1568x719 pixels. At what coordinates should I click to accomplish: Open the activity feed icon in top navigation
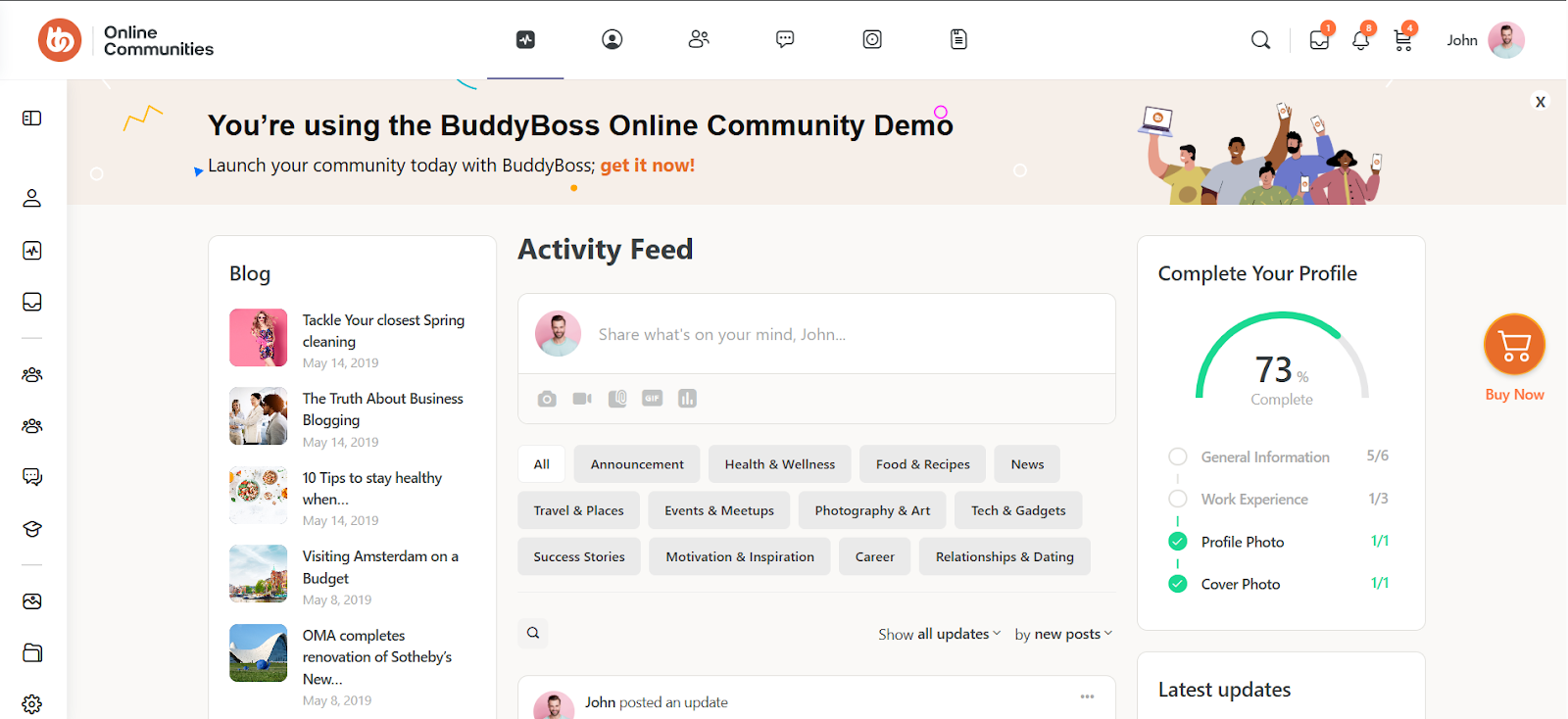point(526,39)
